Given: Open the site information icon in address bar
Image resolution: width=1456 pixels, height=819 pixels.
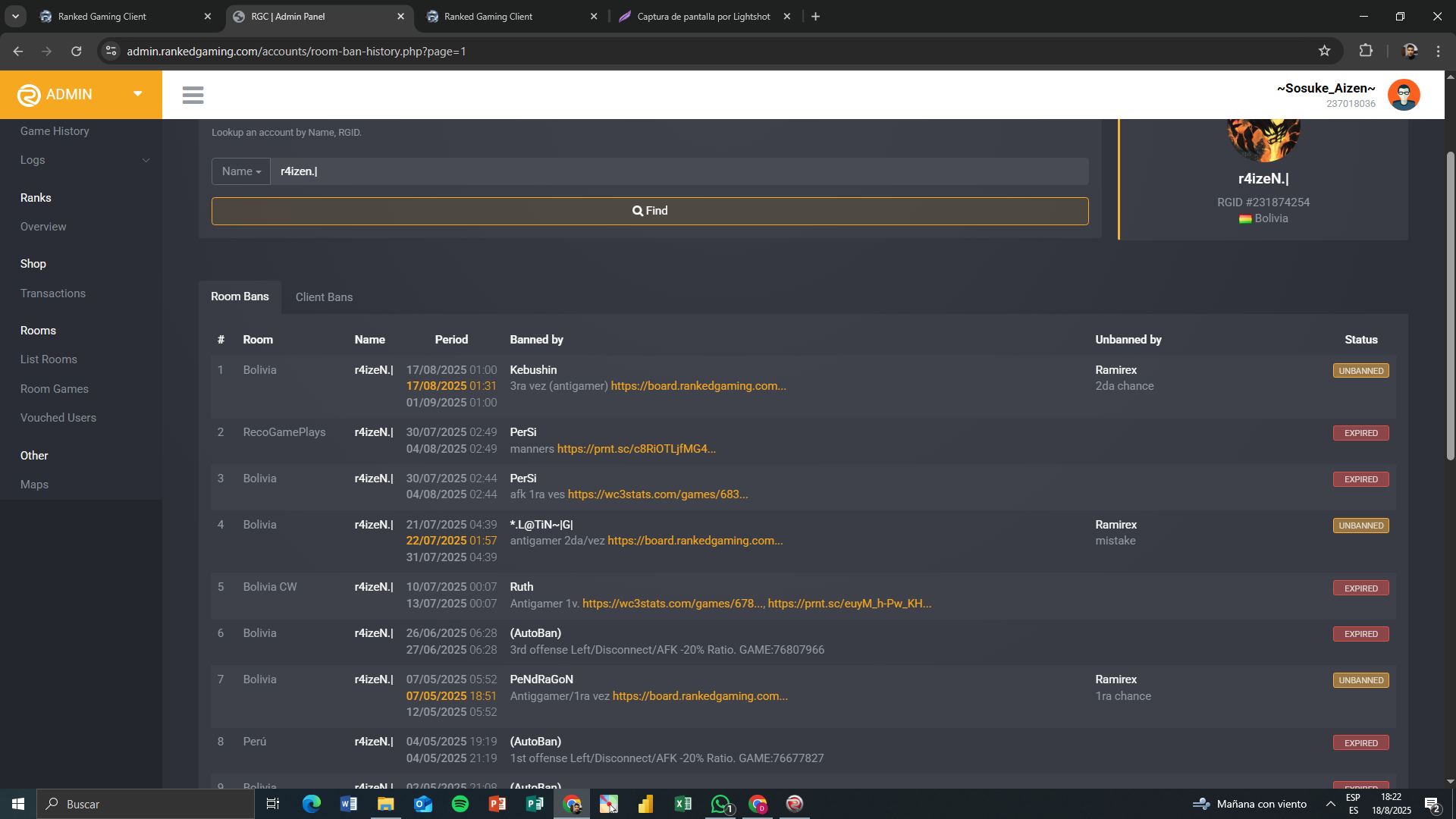Looking at the screenshot, I should pyautogui.click(x=111, y=51).
